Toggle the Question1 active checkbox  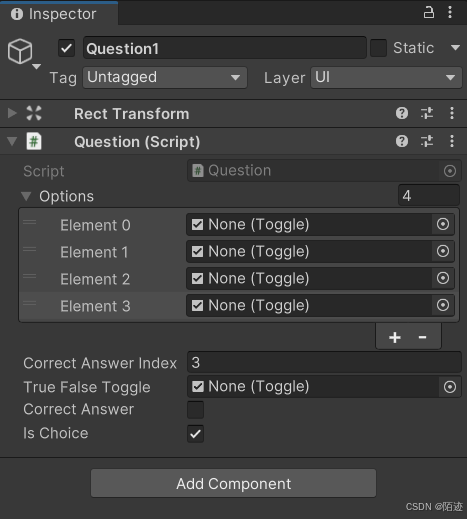click(67, 48)
